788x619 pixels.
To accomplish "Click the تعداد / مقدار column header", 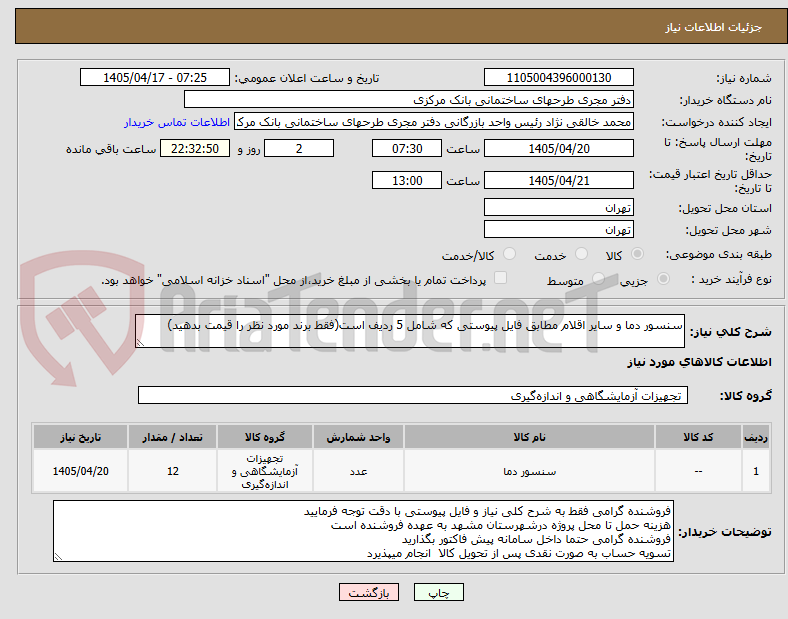I will pos(173,437).
